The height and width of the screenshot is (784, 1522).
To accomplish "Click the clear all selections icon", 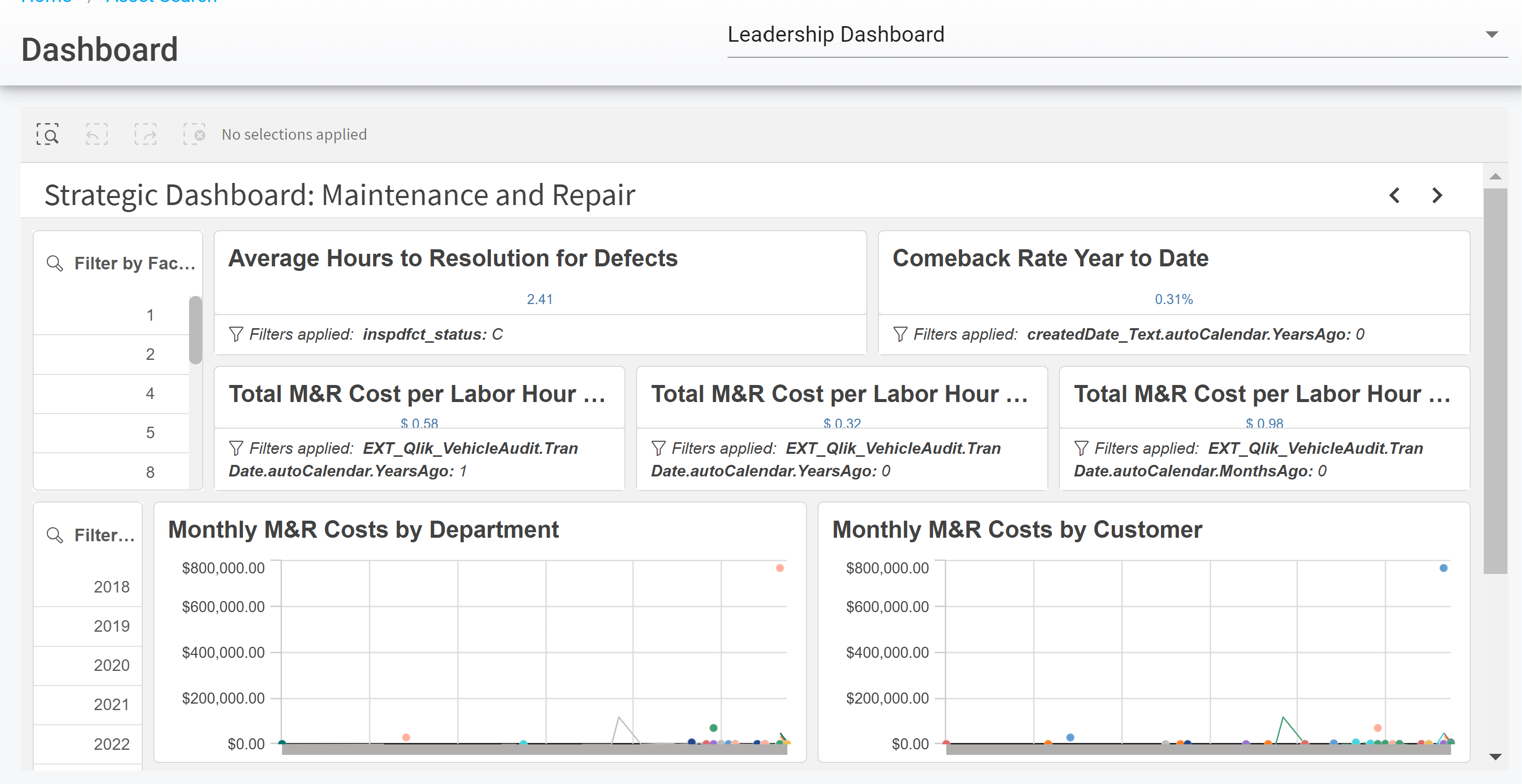I will click(194, 135).
